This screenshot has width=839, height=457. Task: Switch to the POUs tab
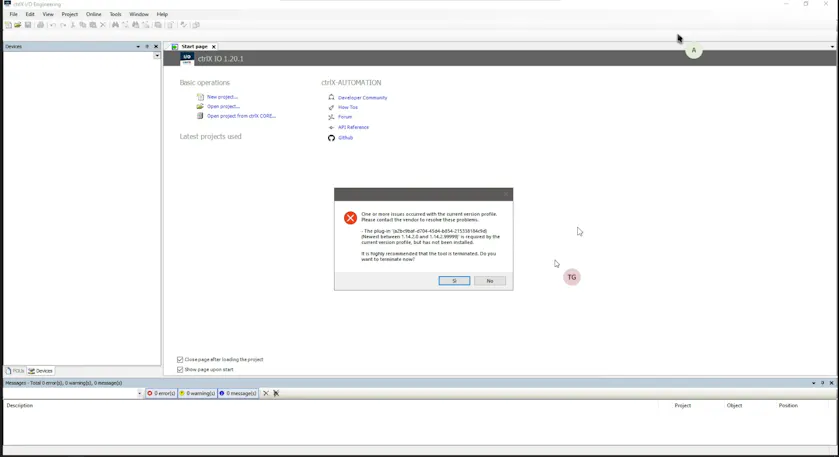pos(15,371)
